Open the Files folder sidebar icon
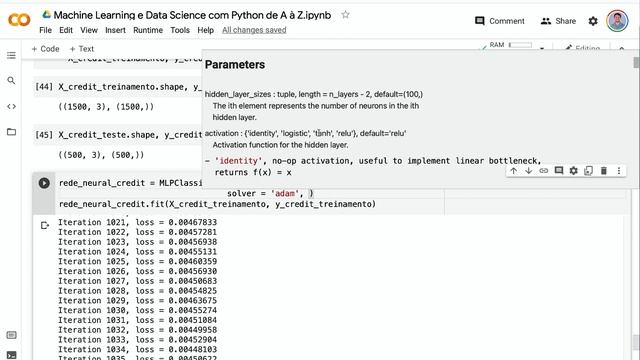 point(11,132)
